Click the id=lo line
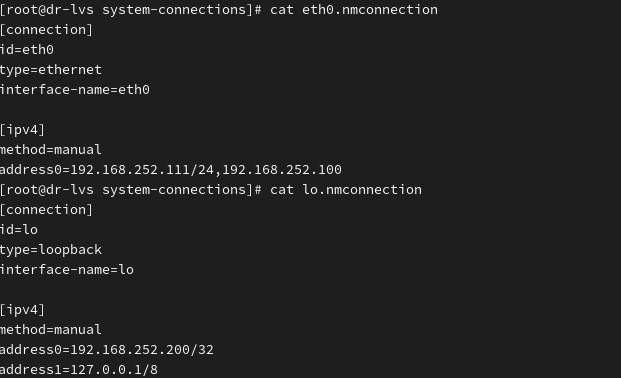 (x=19, y=230)
